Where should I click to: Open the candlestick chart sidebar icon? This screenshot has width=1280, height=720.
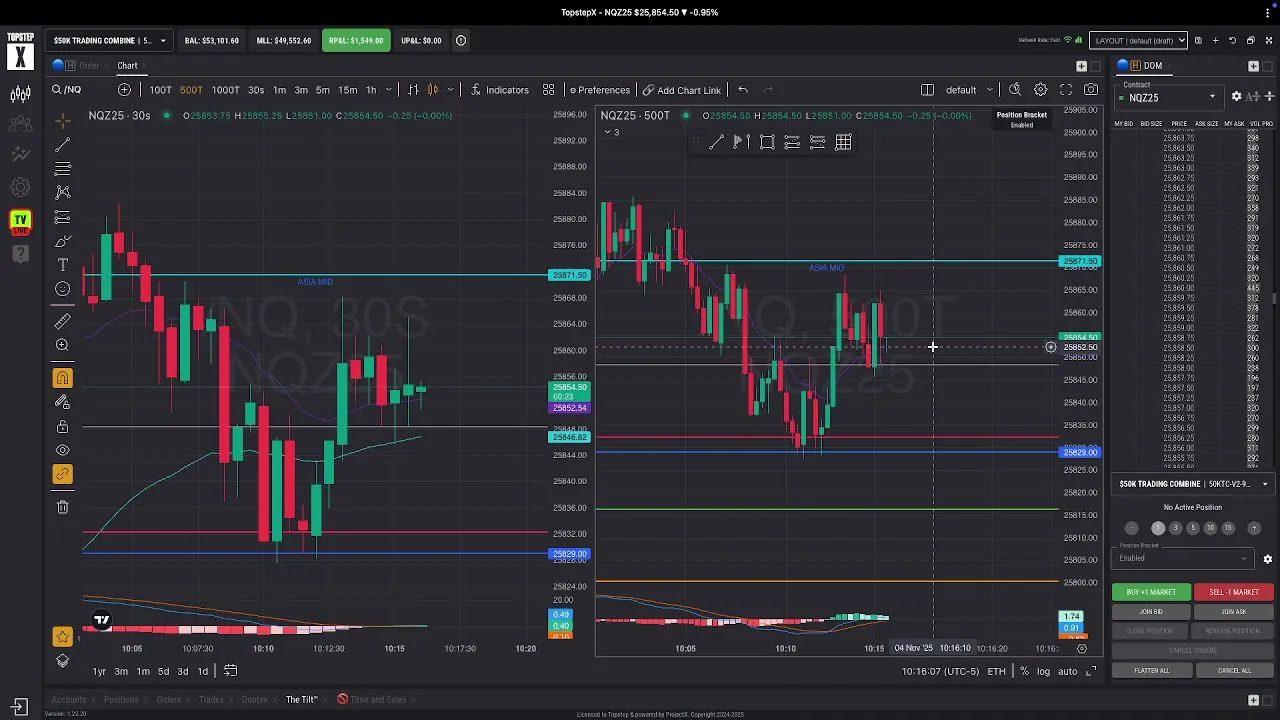click(x=20, y=94)
